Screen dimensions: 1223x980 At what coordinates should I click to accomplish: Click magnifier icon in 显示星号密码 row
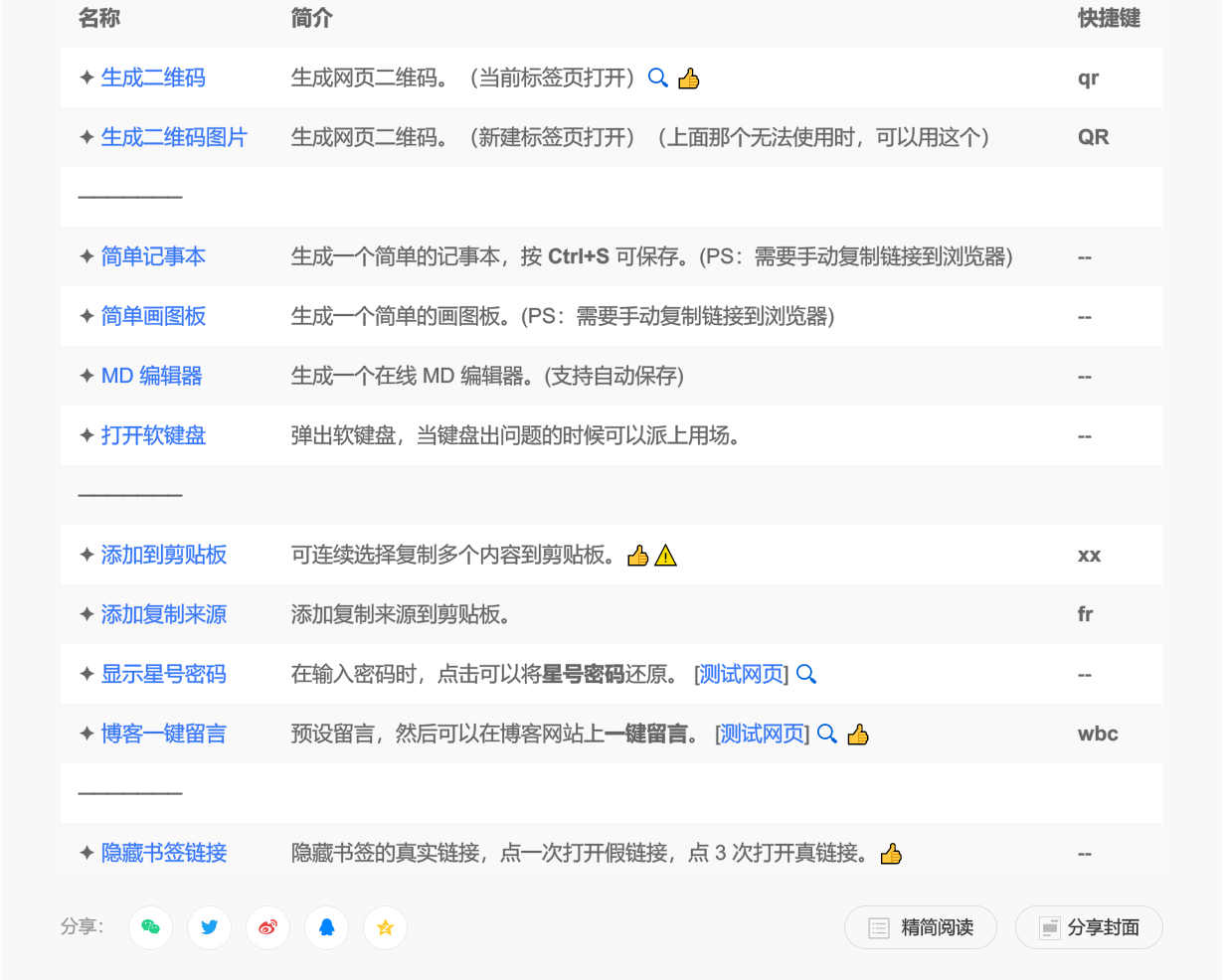(806, 674)
